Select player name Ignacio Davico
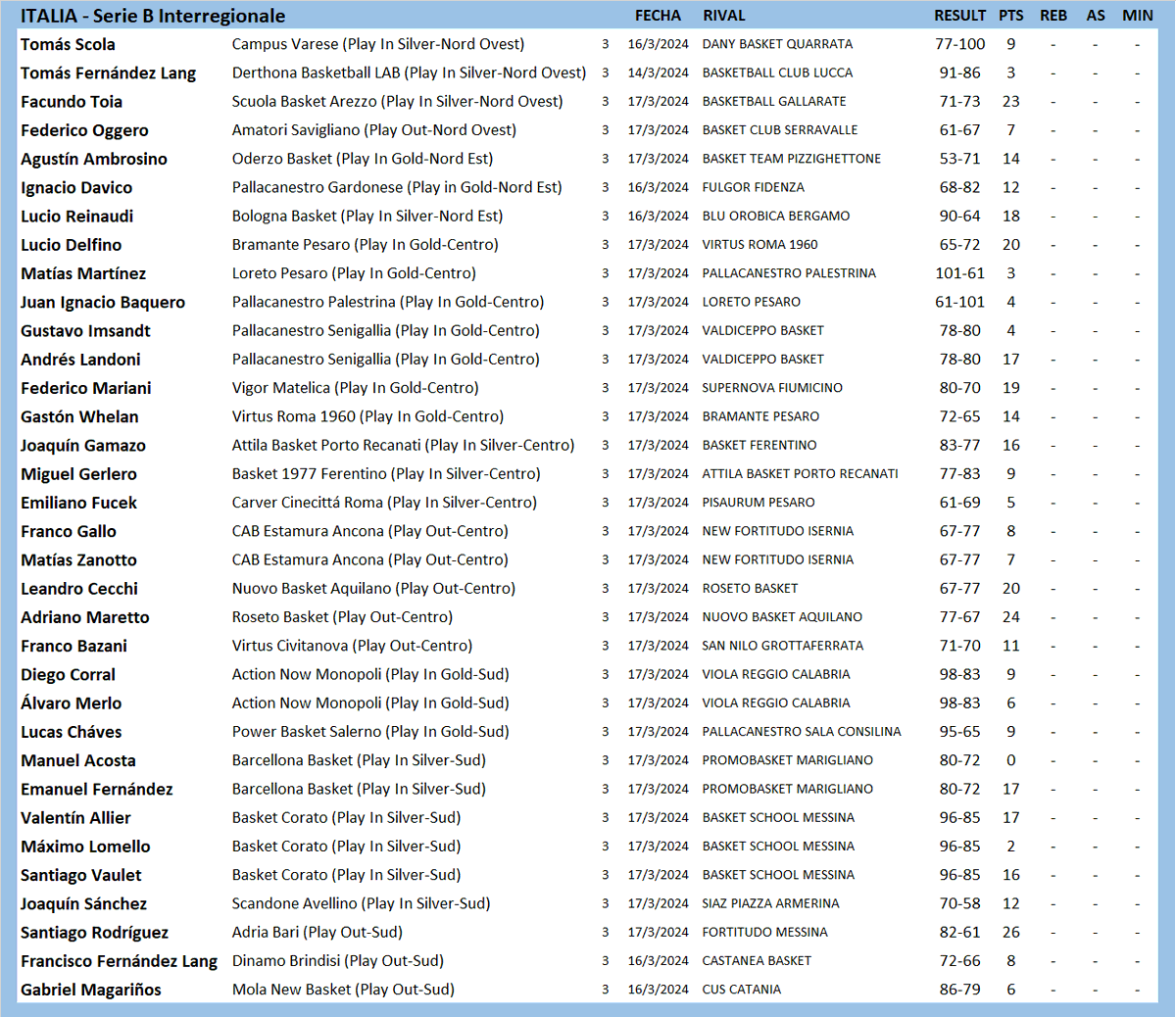The image size is (1176, 1017). pos(76,187)
